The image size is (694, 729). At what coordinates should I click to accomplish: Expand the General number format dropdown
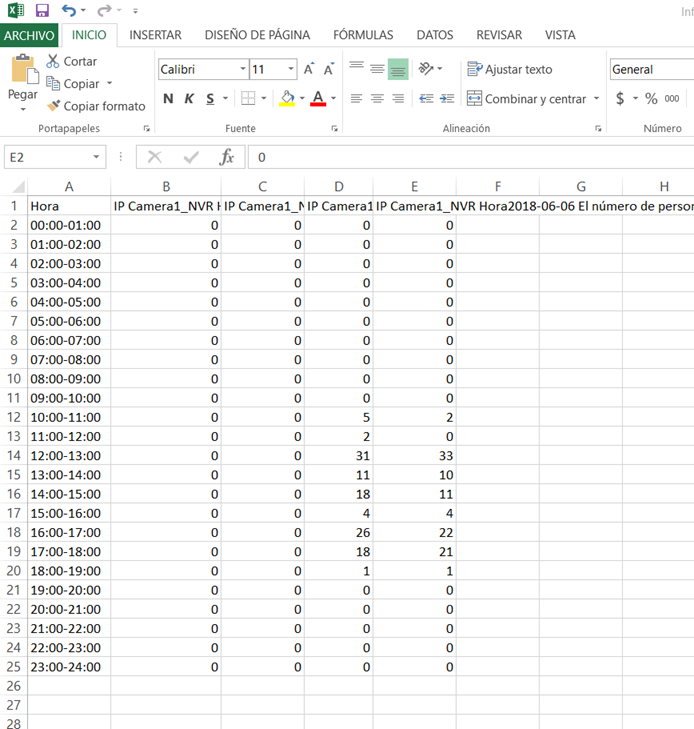652,69
